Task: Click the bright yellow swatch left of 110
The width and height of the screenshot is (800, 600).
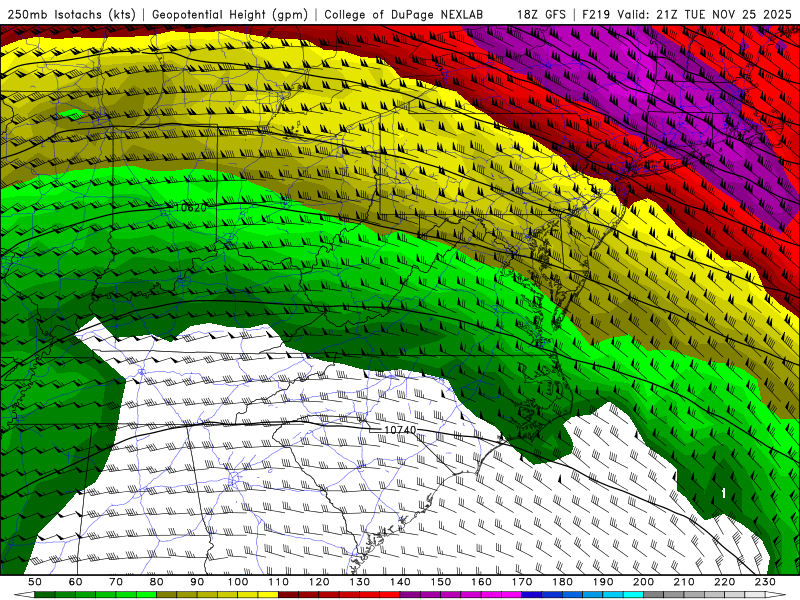Action: (268, 595)
